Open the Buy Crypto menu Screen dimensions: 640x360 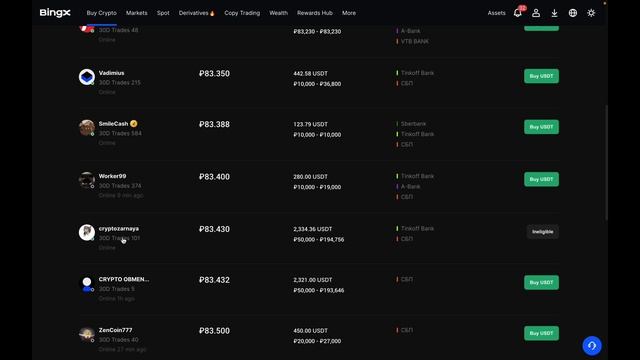[x=101, y=13]
